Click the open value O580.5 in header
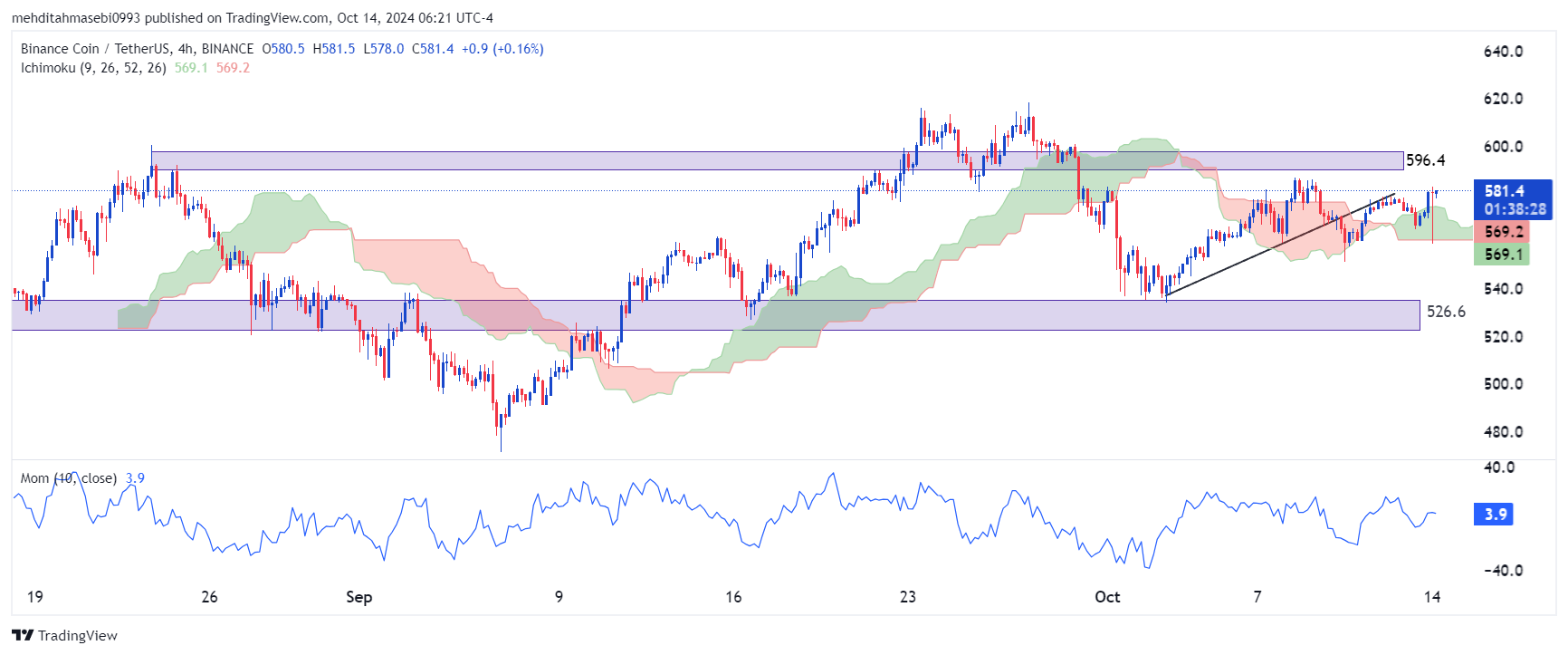The height and width of the screenshot is (655, 1568). click(x=283, y=49)
